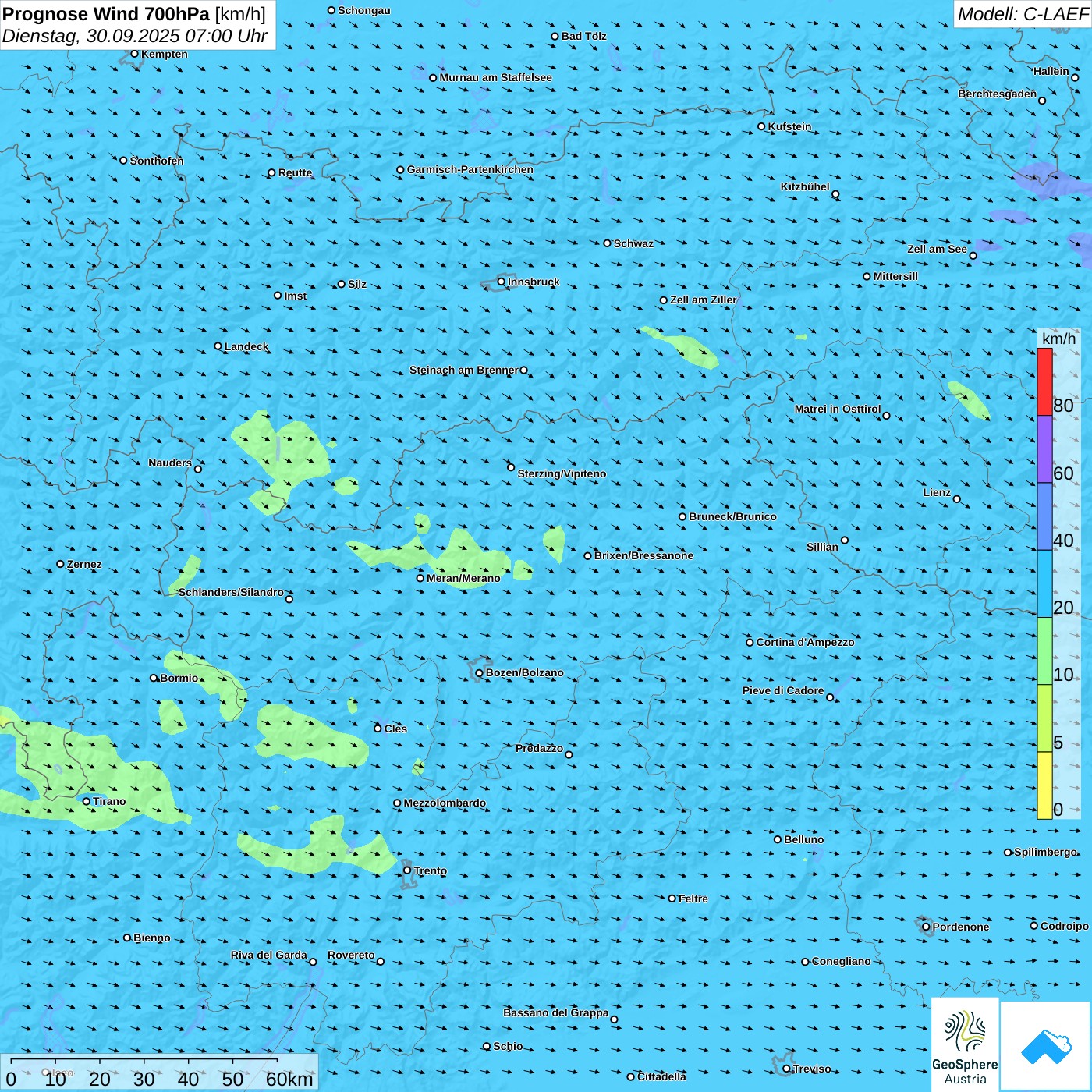Screen dimensions: 1092x1092
Task: Click the 'Trento' label
Action: pyautogui.click(x=431, y=870)
